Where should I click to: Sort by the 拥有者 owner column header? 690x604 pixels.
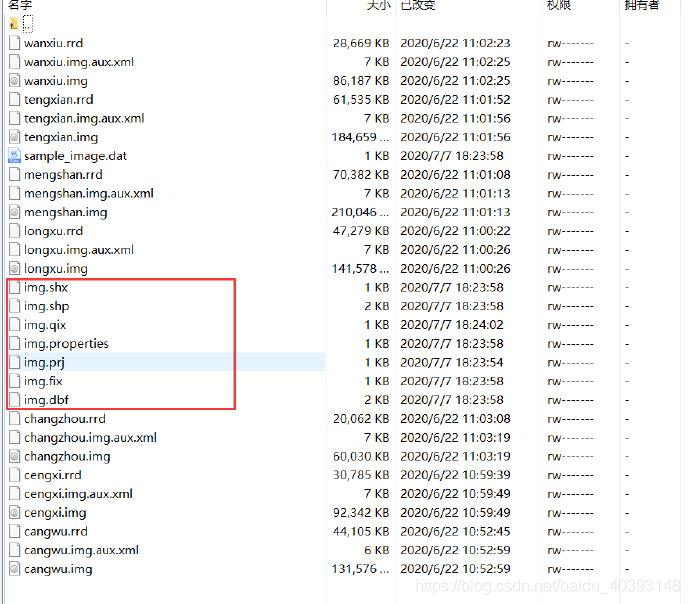click(642, 4)
